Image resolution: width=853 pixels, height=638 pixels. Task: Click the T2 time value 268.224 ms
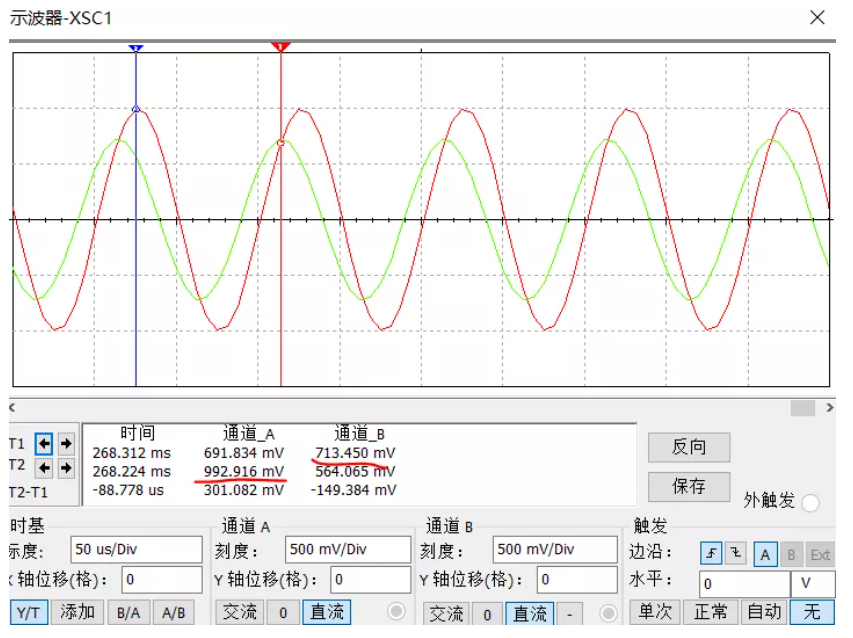click(132, 472)
